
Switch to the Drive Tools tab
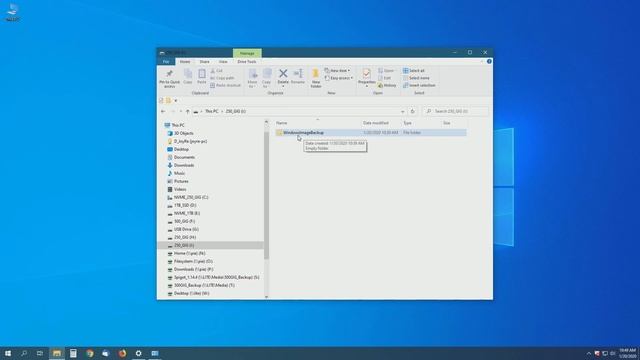pyautogui.click(x=247, y=62)
